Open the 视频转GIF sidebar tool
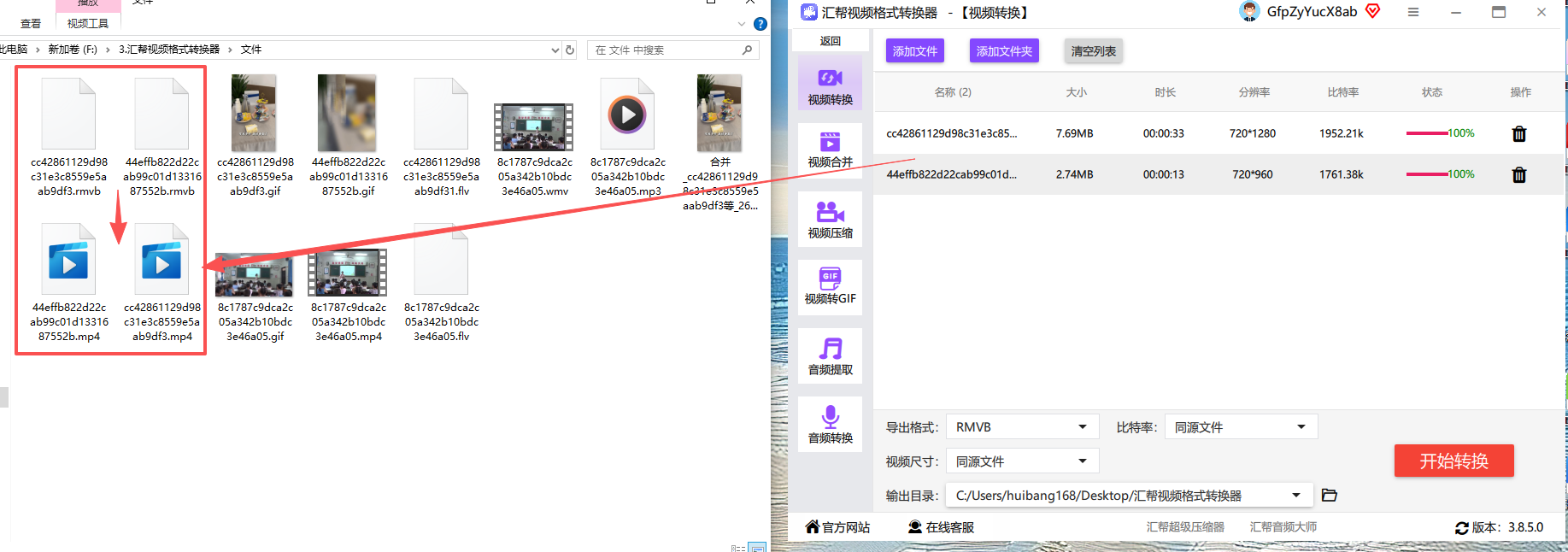Viewport: 1568px width, 552px height. pyautogui.click(x=830, y=287)
